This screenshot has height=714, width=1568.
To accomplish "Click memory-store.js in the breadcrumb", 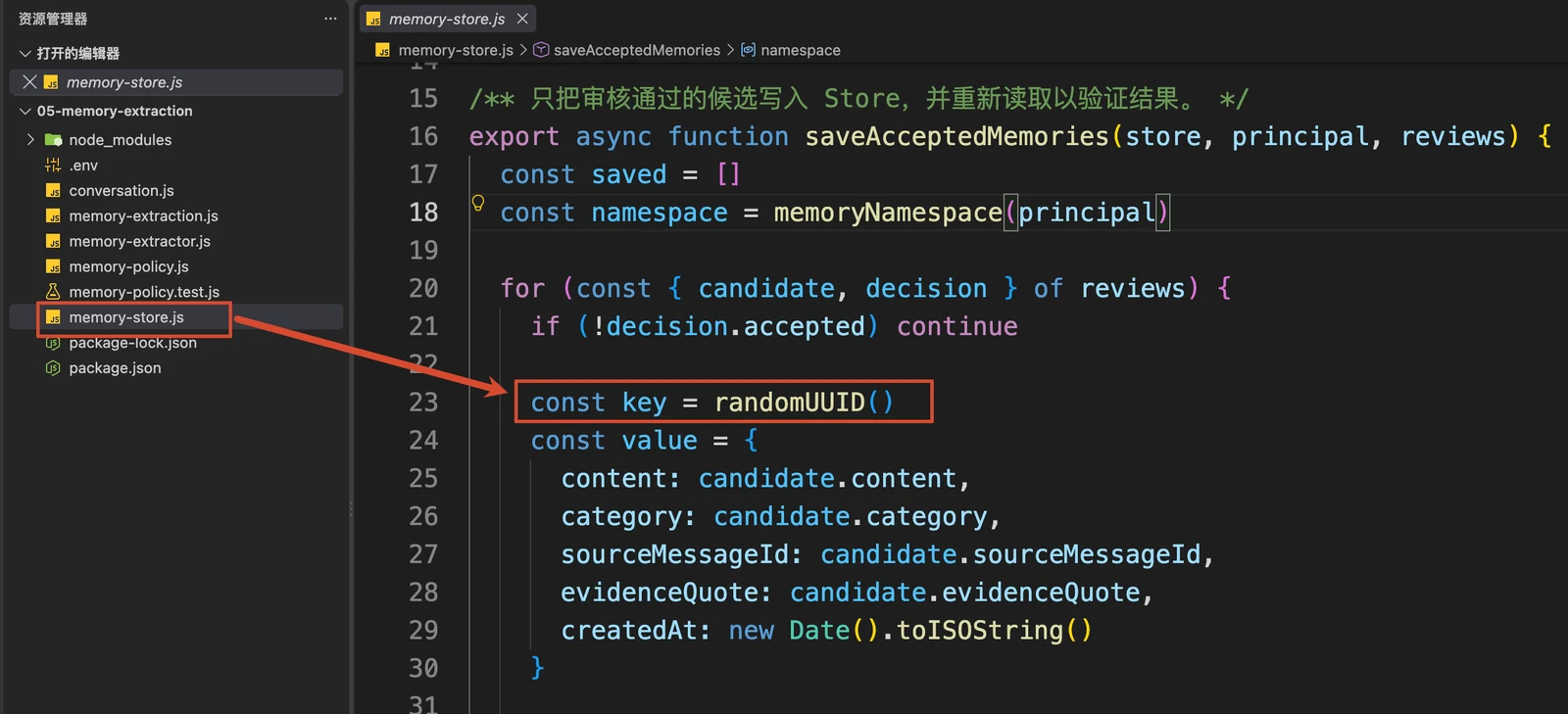I will pos(456,50).
